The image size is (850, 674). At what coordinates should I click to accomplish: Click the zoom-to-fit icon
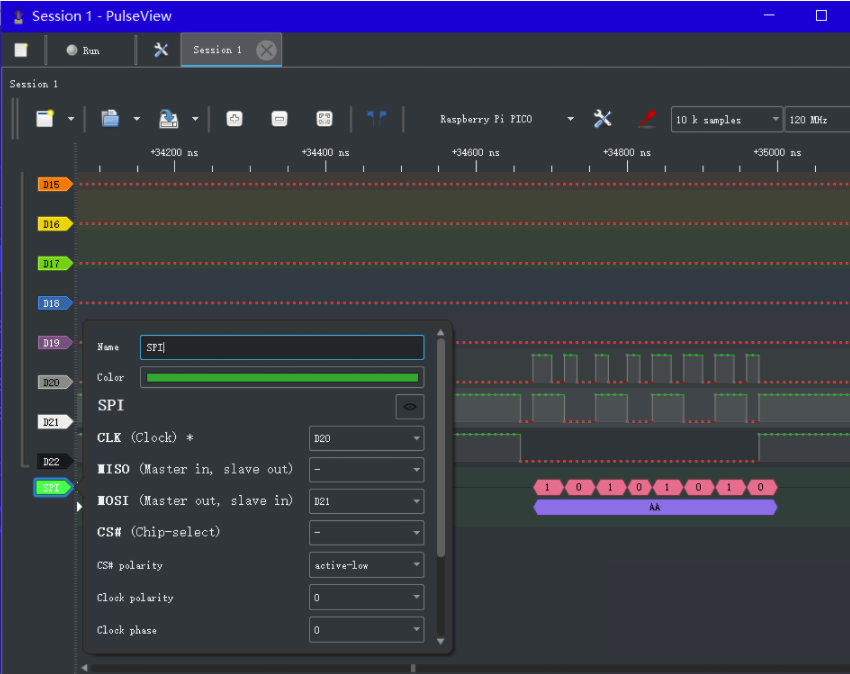(x=324, y=119)
